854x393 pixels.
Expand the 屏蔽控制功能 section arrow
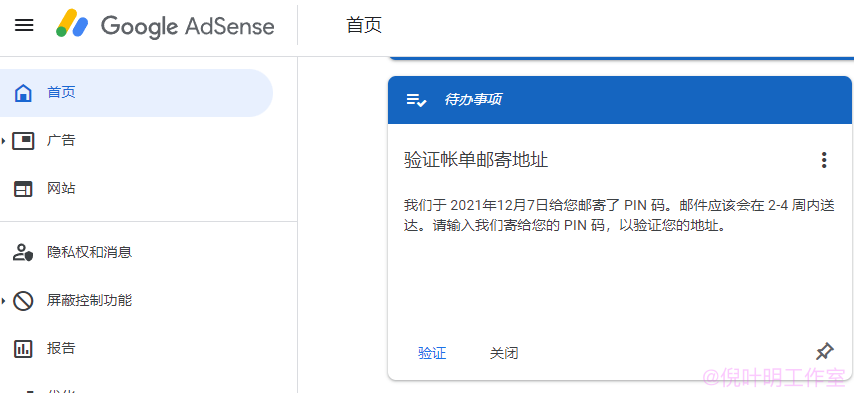3,300
